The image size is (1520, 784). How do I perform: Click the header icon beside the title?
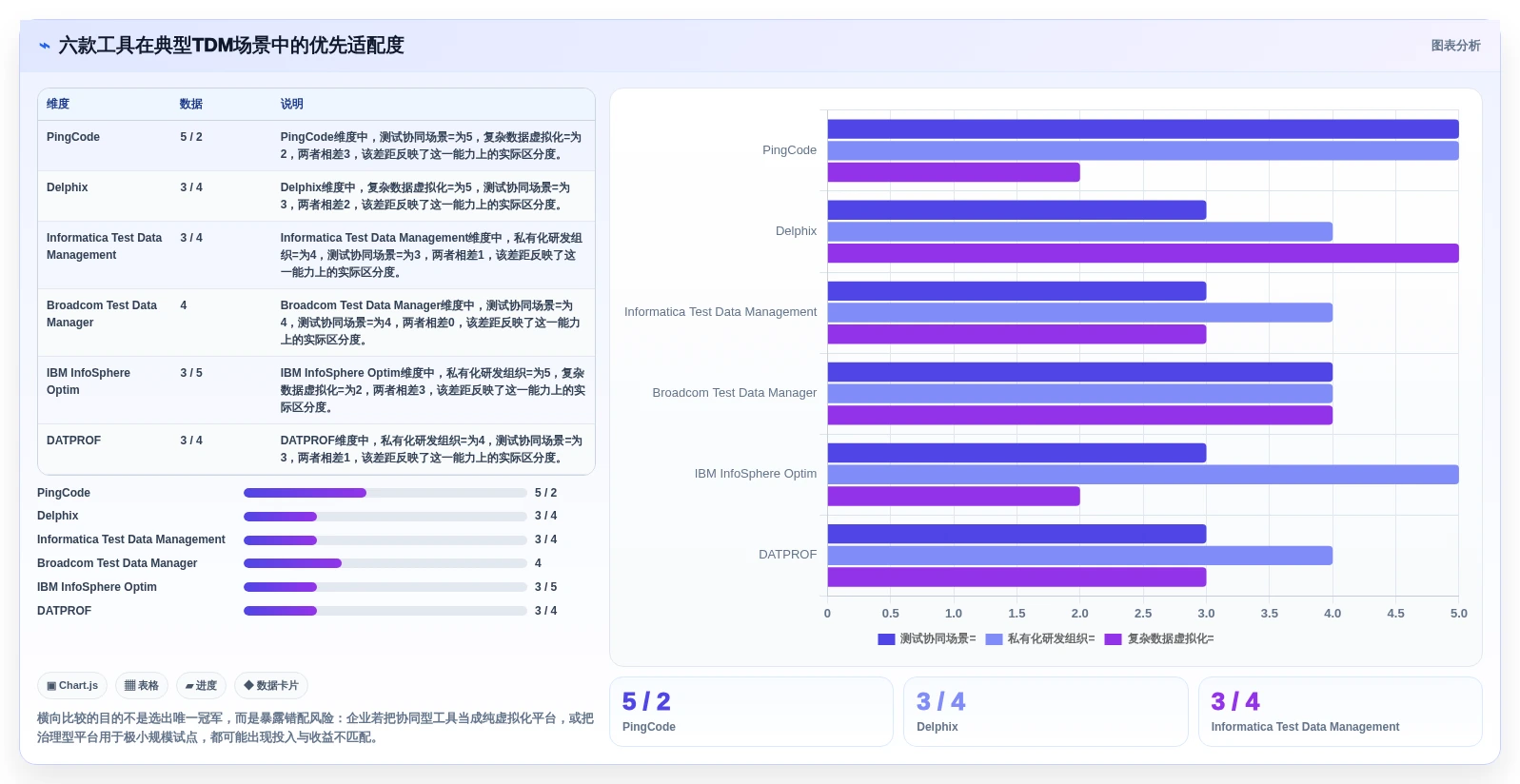[45, 46]
